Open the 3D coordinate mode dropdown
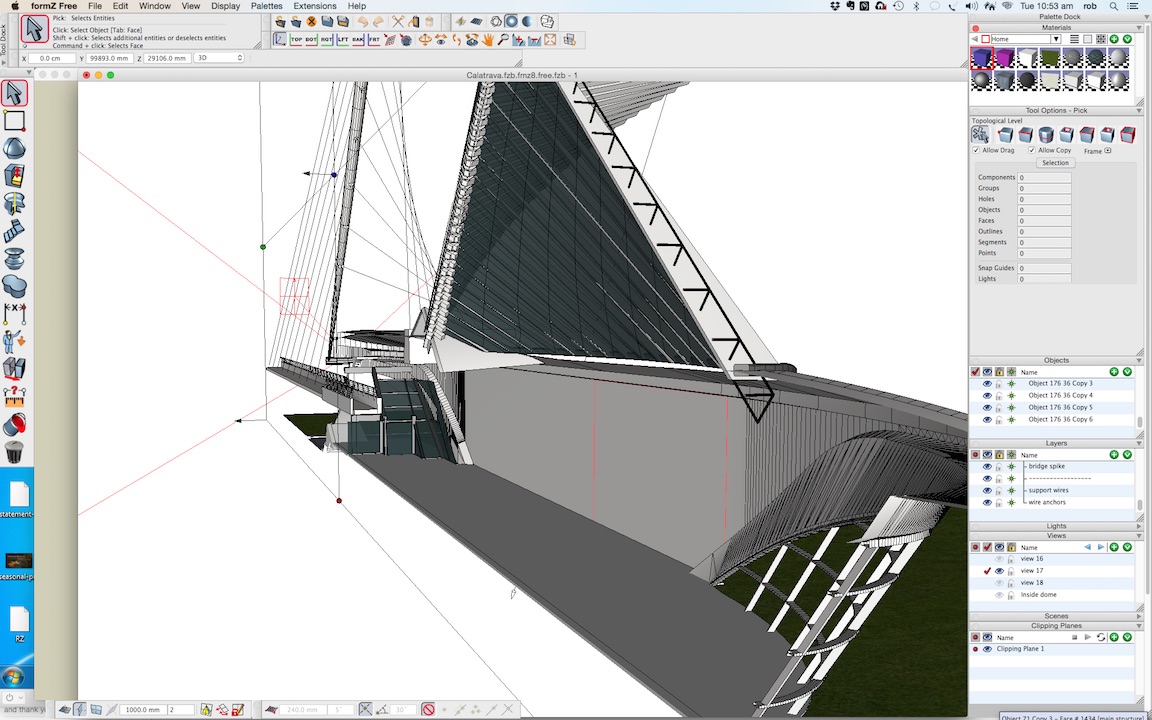Viewport: 1152px width, 720px height. click(218, 57)
